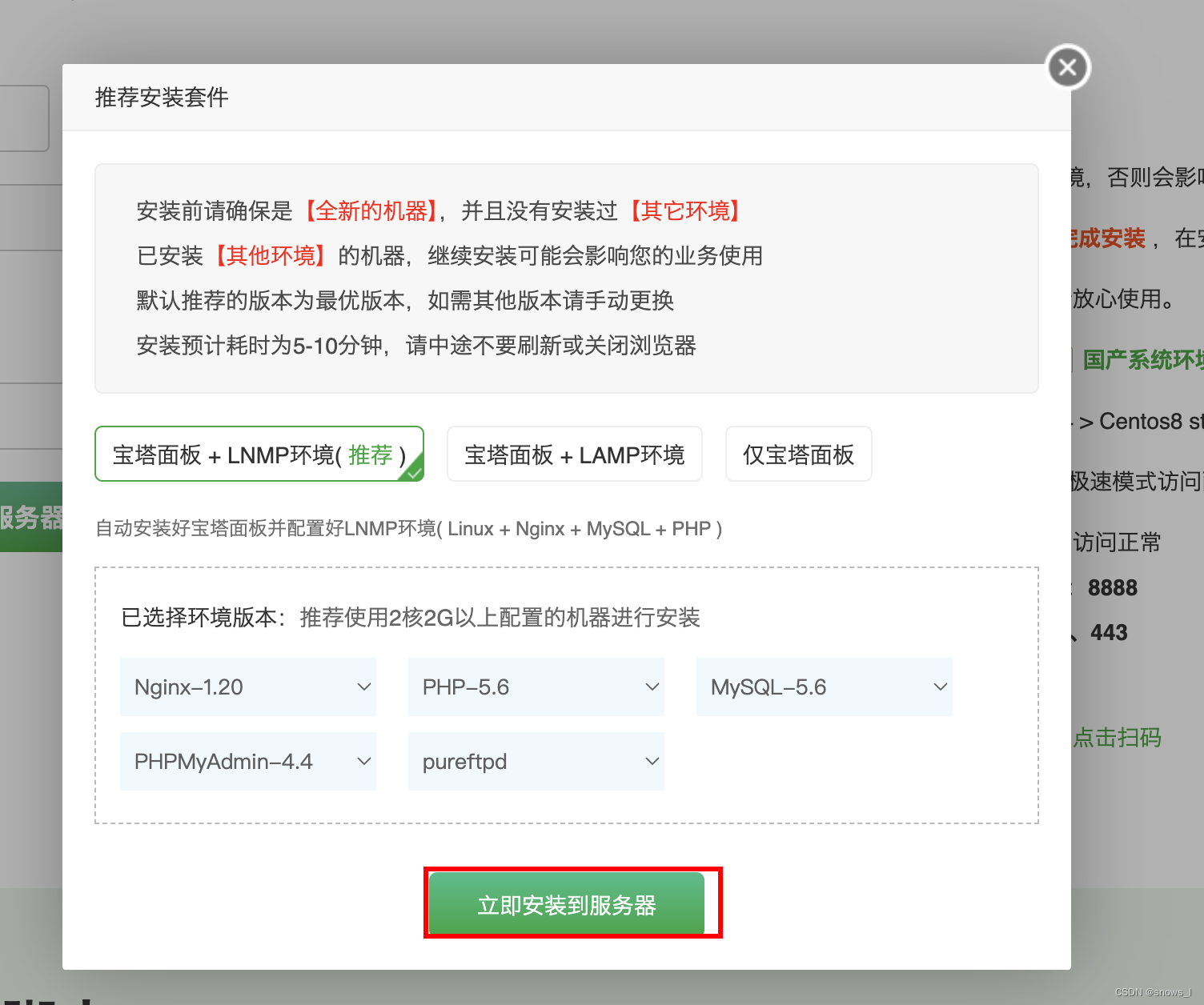Open the PHPMyAdmin-4.4 version dropdown
Image resolution: width=1204 pixels, height=1005 pixels.
[x=248, y=761]
